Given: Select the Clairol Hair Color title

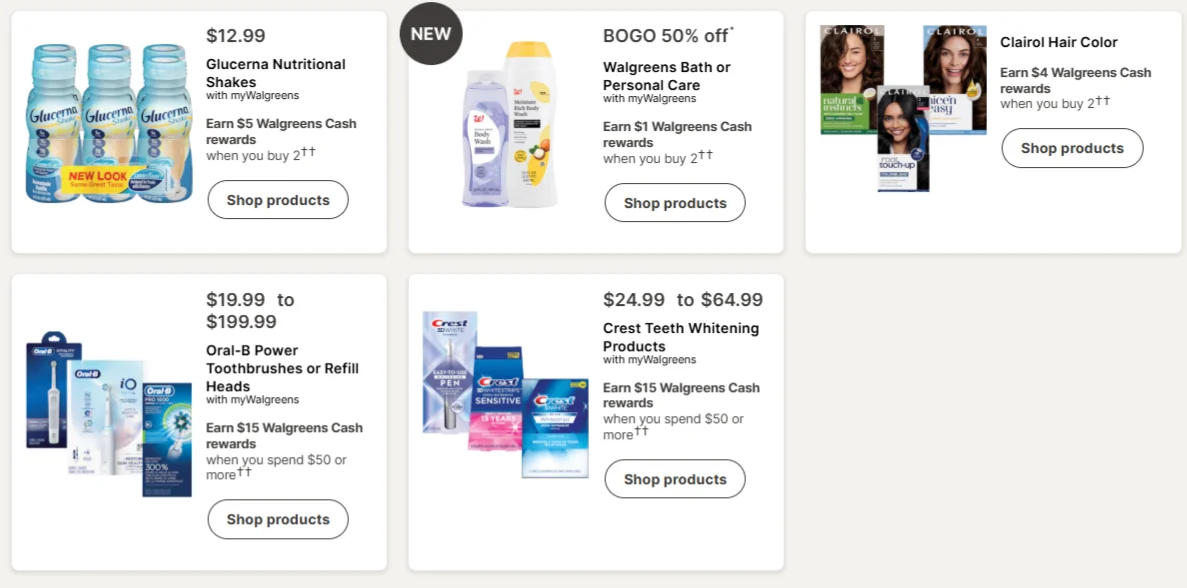Looking at the screenshot, I should [x=1058, y=42].
